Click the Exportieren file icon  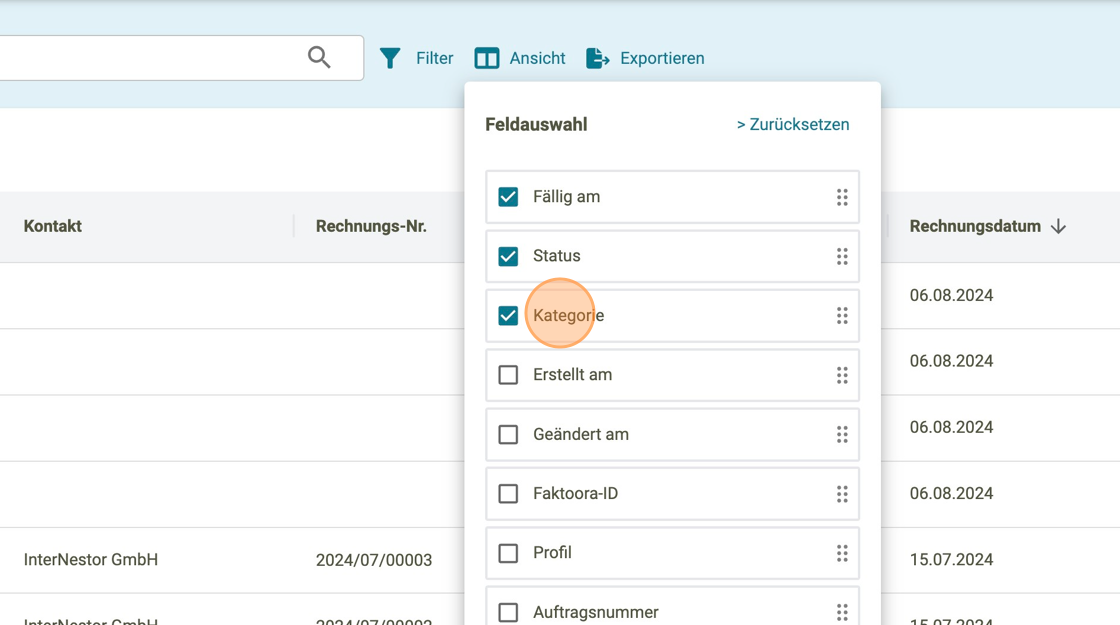[x=597, y=59]
